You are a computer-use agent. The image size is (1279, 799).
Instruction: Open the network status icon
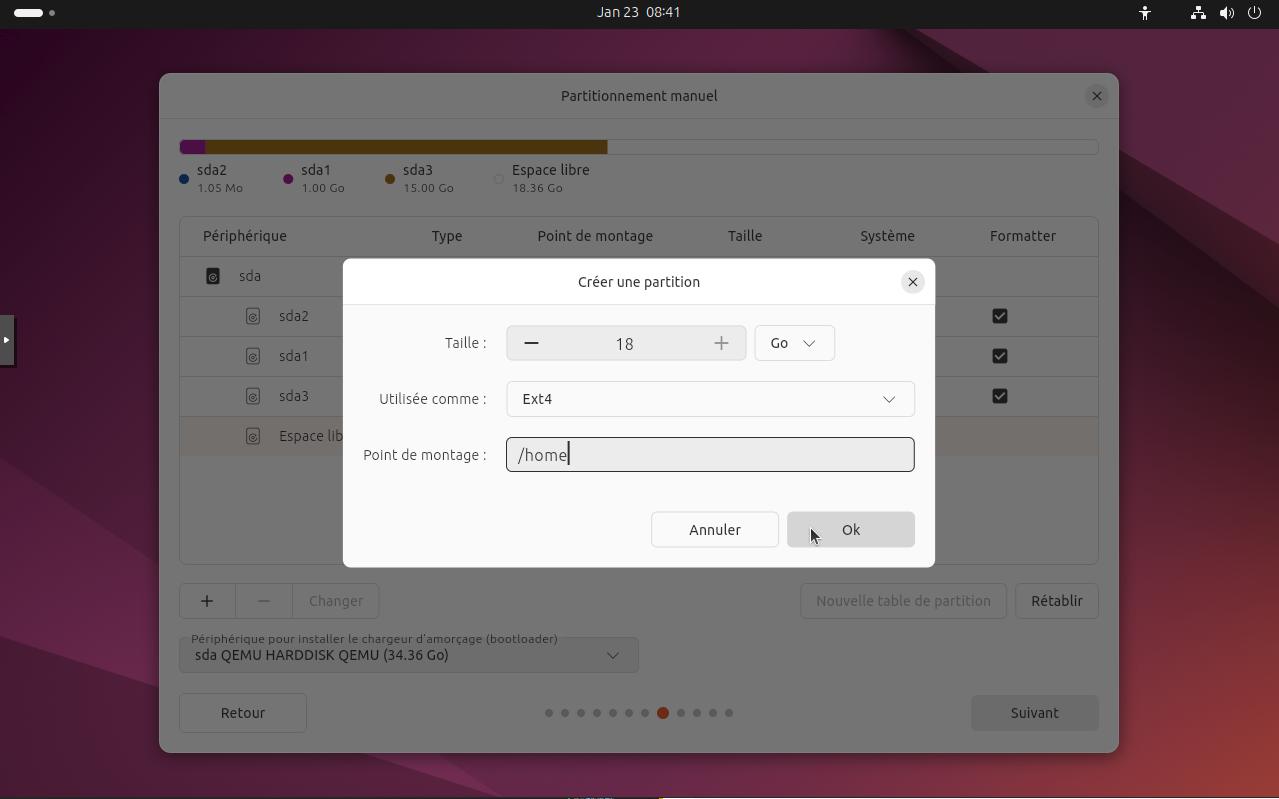click(x=1198, y=13)
